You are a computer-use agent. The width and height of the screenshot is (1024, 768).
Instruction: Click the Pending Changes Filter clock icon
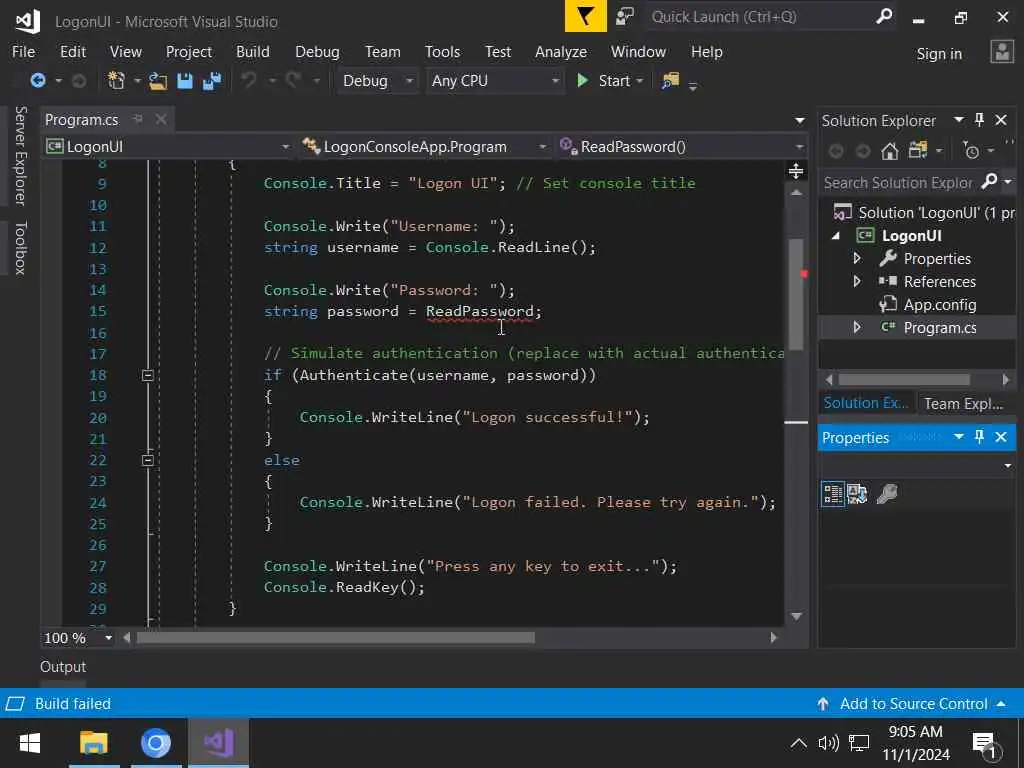point(971,151)
